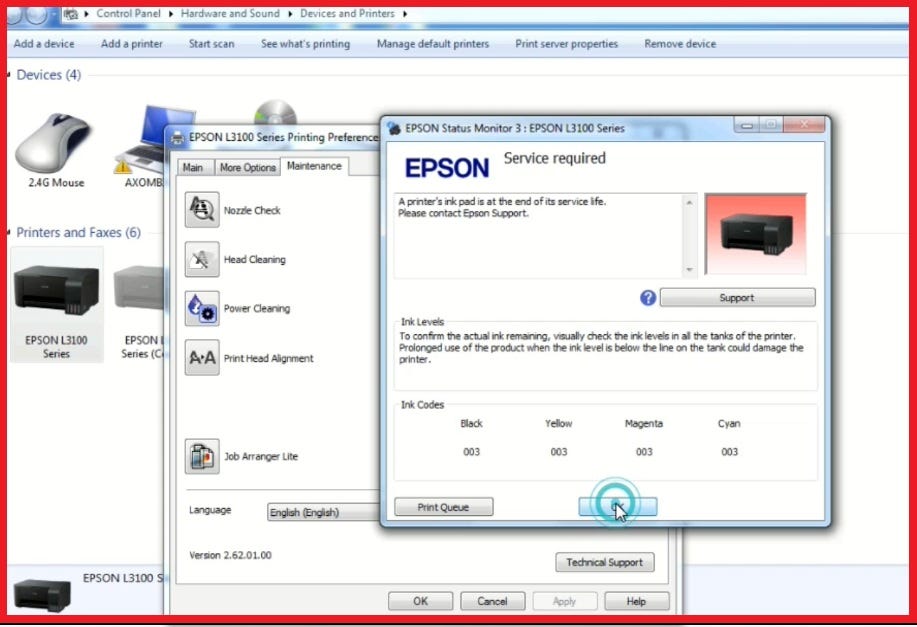The height and width of the screenshot is (627, 917).
Task: Open the Print Queue button
Action: click(443, 507)
